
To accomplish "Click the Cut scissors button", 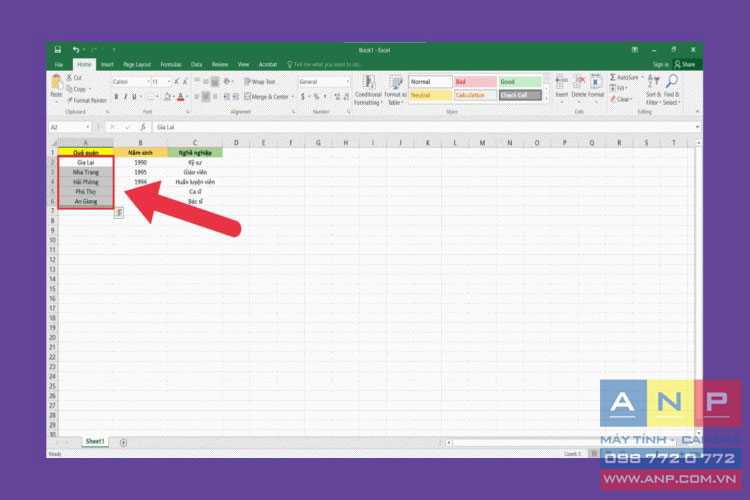I will pyautogui.click(x=74, y=78).
